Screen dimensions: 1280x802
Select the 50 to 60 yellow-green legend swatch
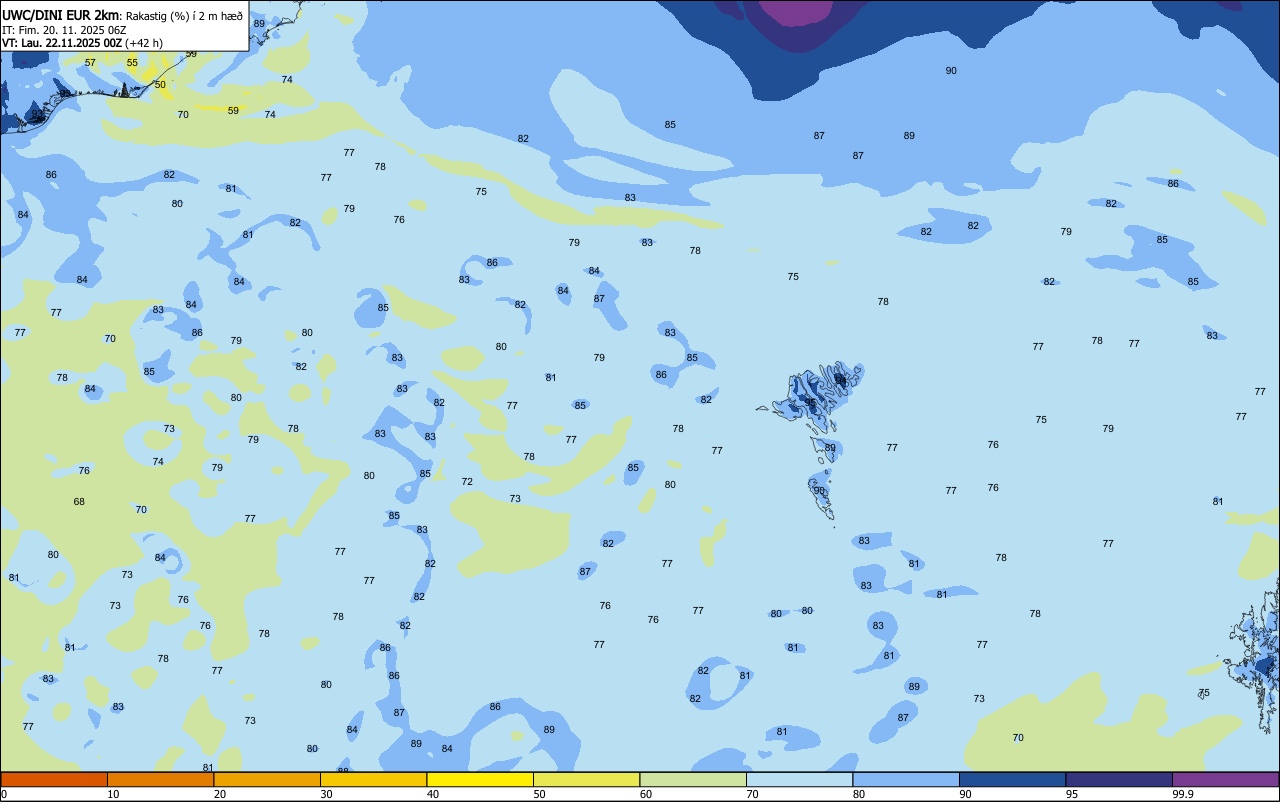[586, 779]
